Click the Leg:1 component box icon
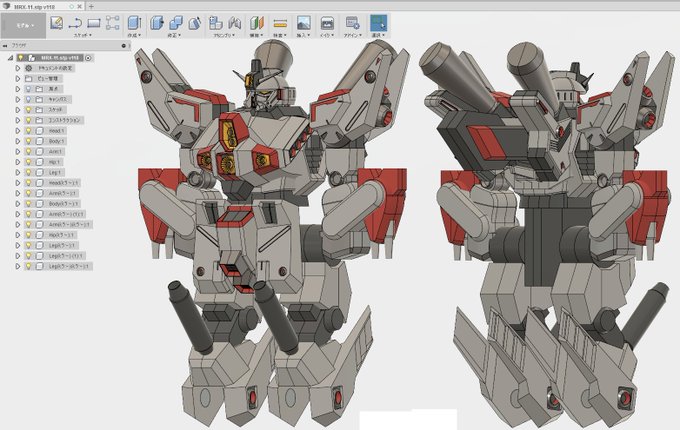The width and height of the screenshot is (680, 430). click(x=39, y=172)
